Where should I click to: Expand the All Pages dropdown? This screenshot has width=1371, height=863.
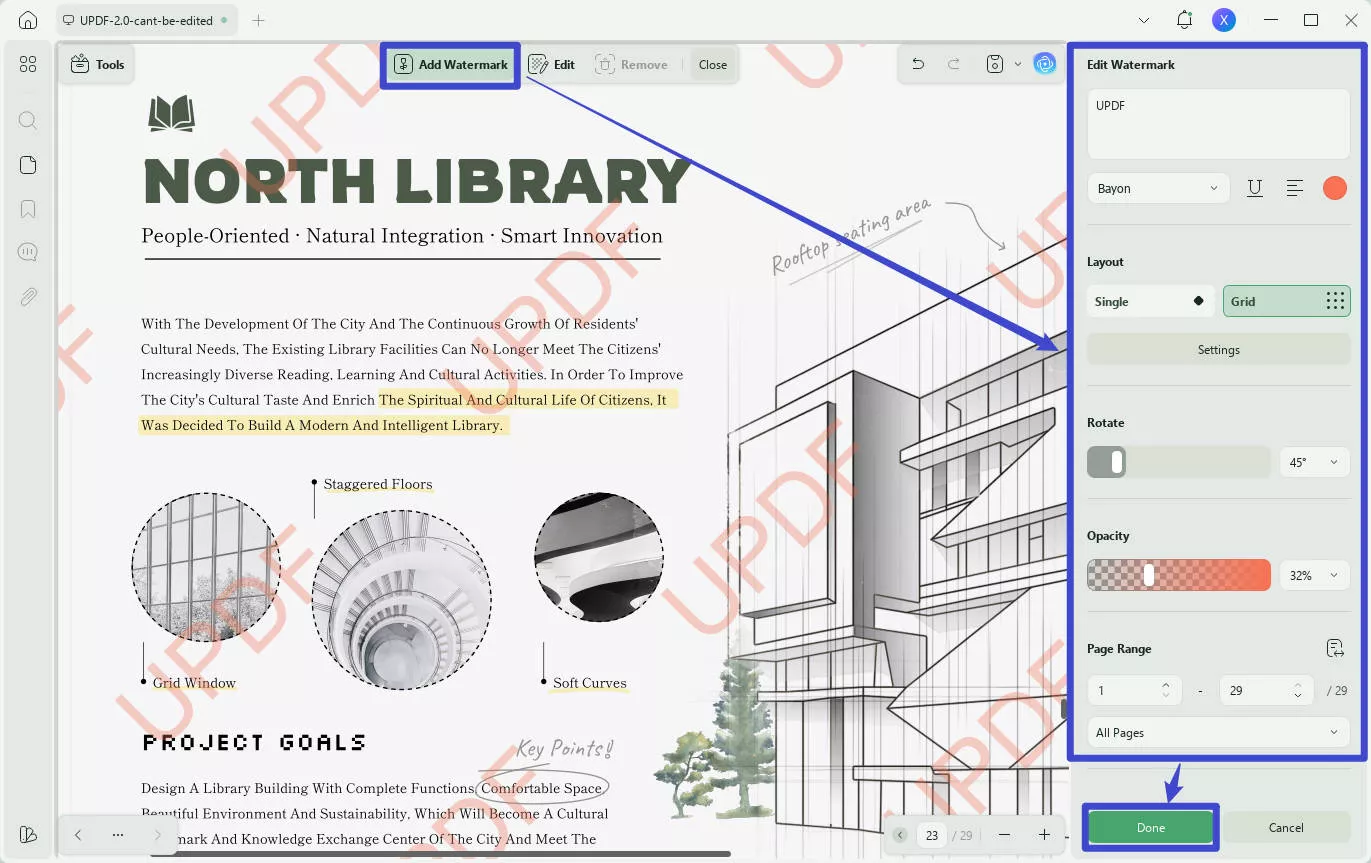point(1218,732)
